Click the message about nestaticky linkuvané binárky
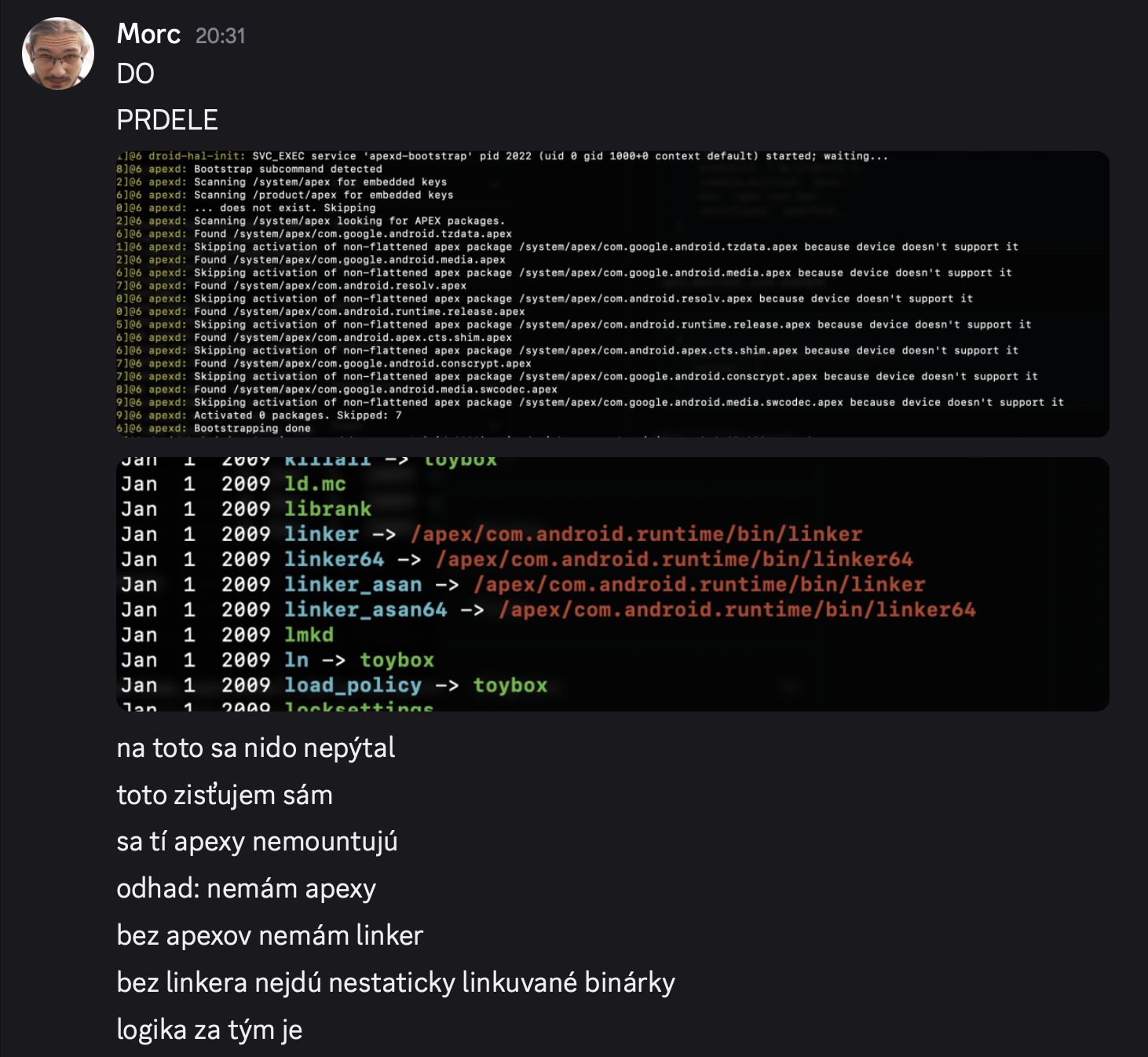This screenshot has height=1057, width=1148. coord(396,982)
